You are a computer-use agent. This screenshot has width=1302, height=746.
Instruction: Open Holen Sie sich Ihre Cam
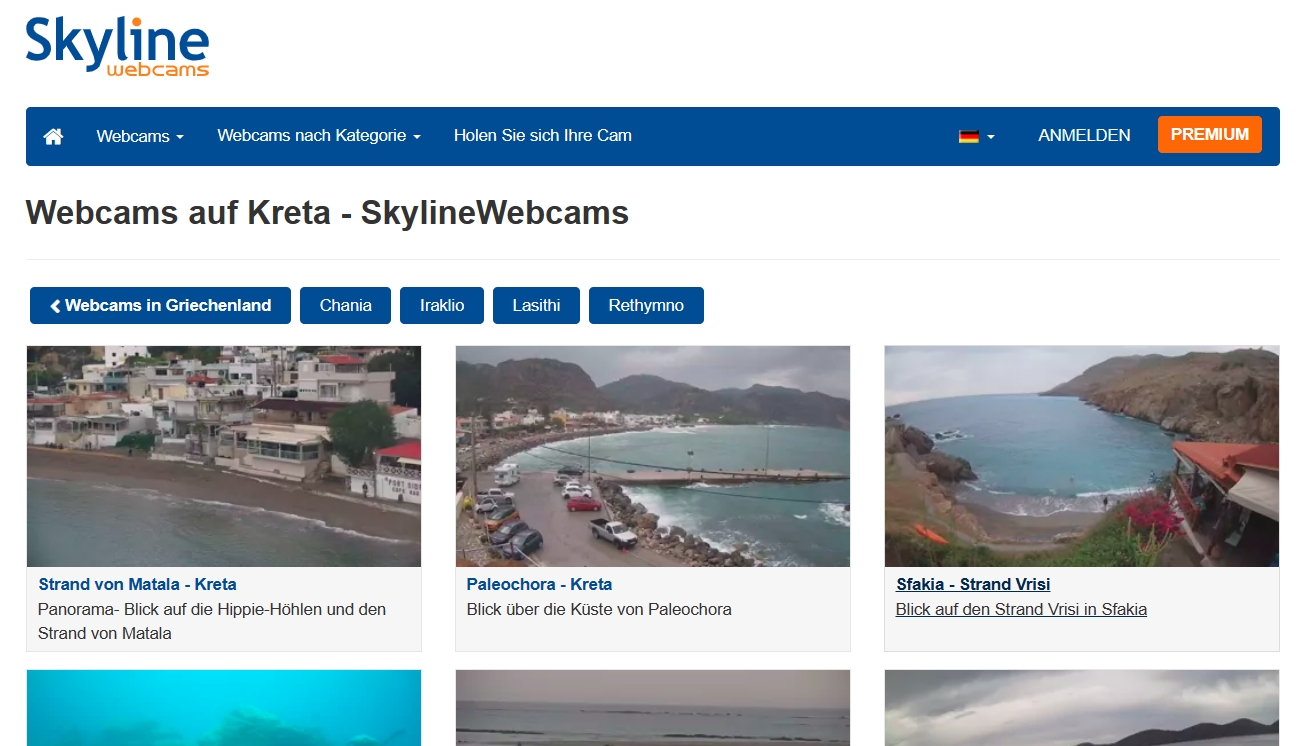[x=542, y=136]
